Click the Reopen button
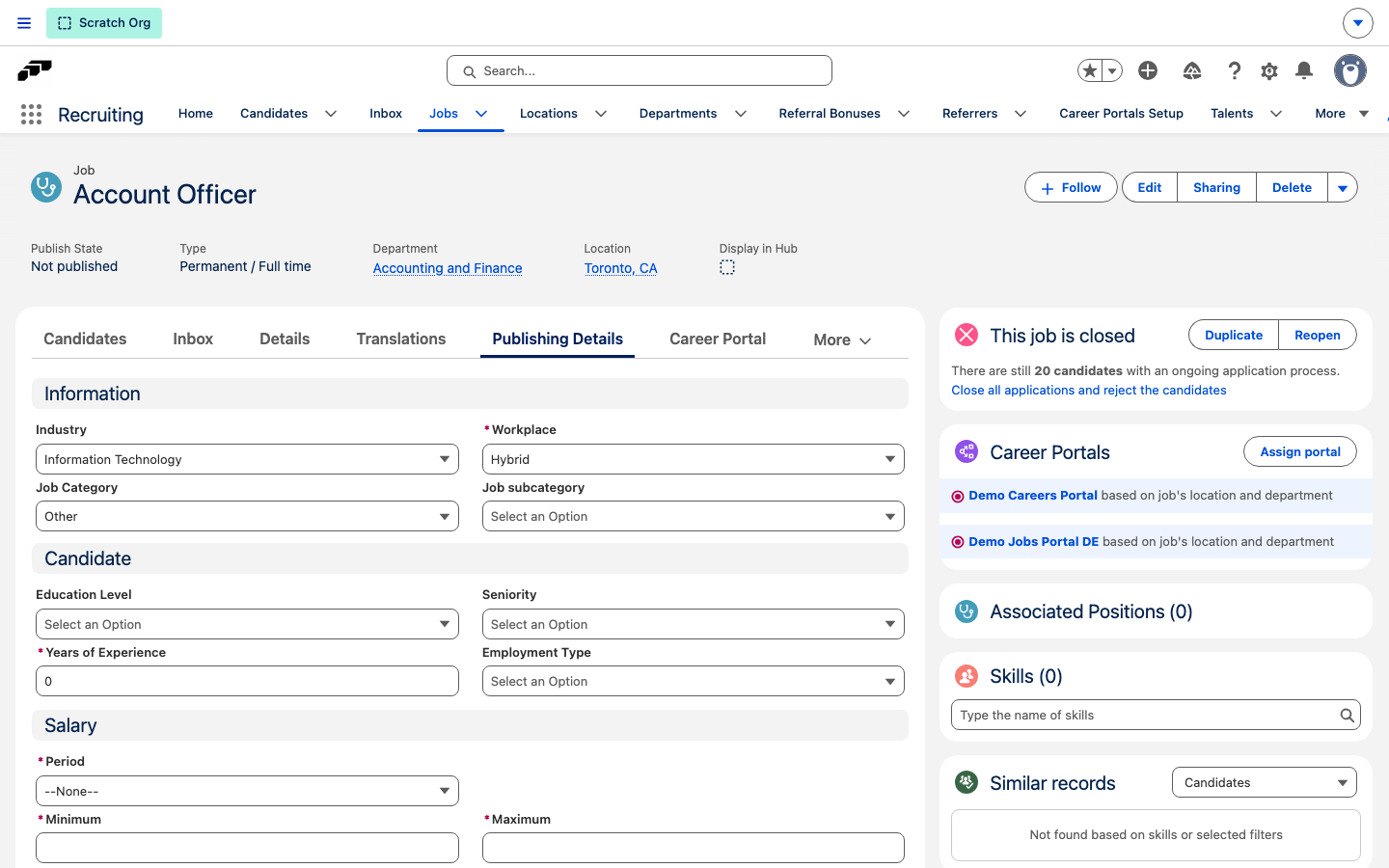1389x868 pixels. pos(1318,335)
